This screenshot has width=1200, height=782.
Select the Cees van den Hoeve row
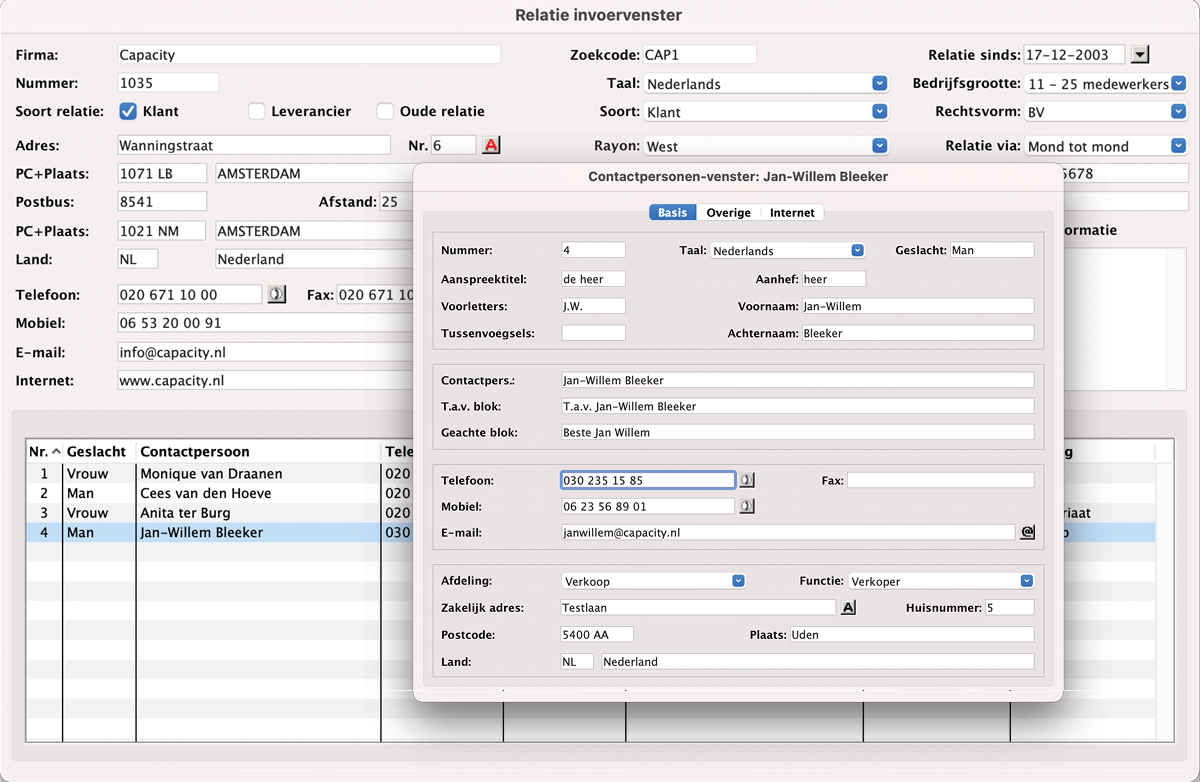[x=219, y=493]
